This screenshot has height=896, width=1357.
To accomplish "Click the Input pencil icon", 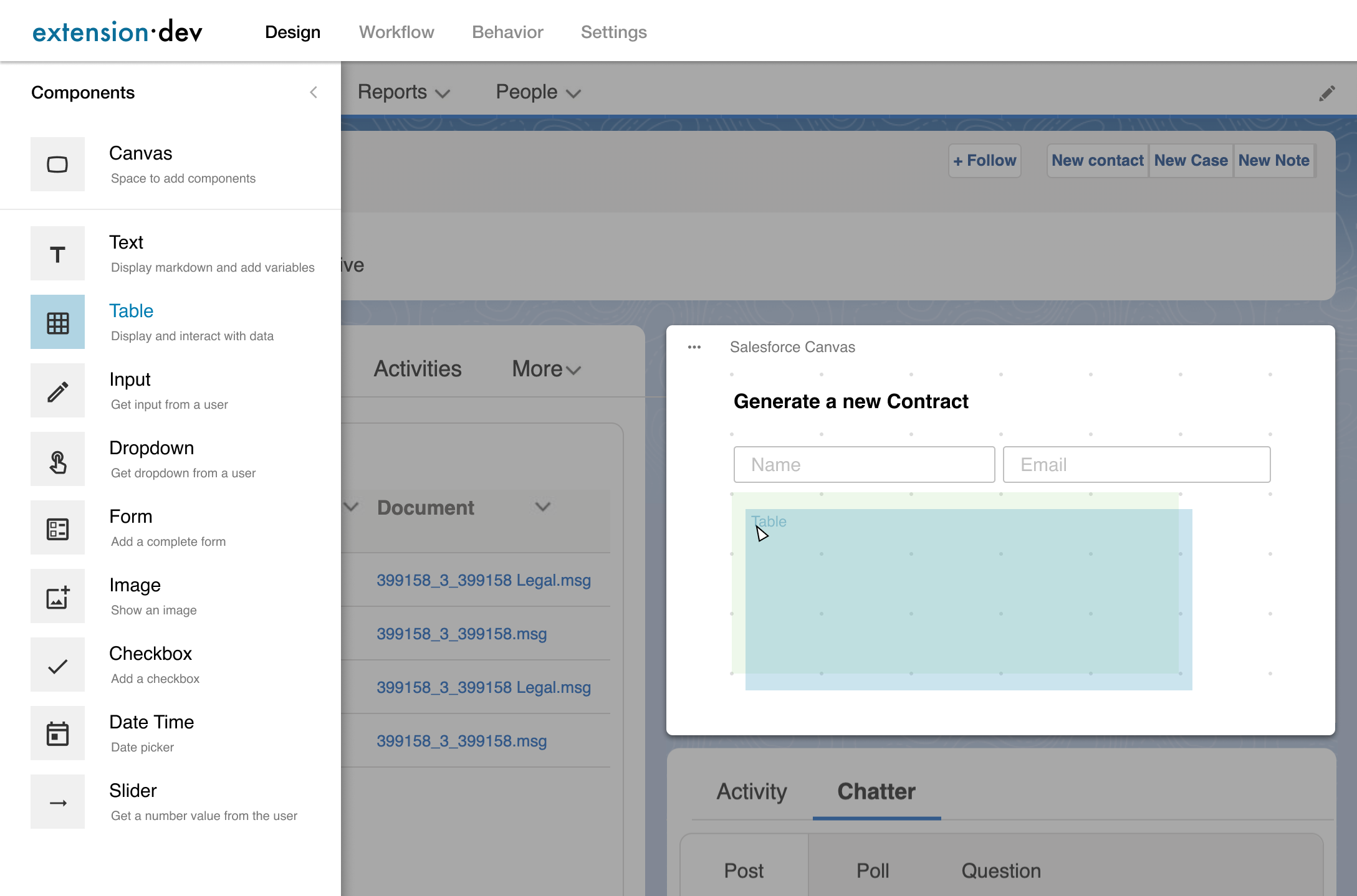I will point(57,390).
